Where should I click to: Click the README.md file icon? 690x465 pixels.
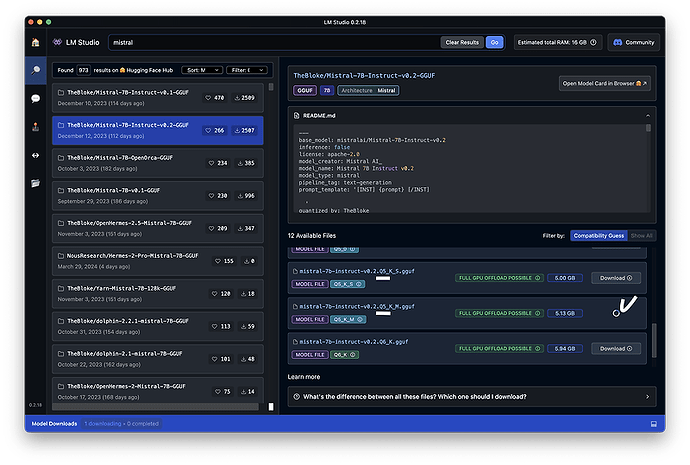coord(297,116)
